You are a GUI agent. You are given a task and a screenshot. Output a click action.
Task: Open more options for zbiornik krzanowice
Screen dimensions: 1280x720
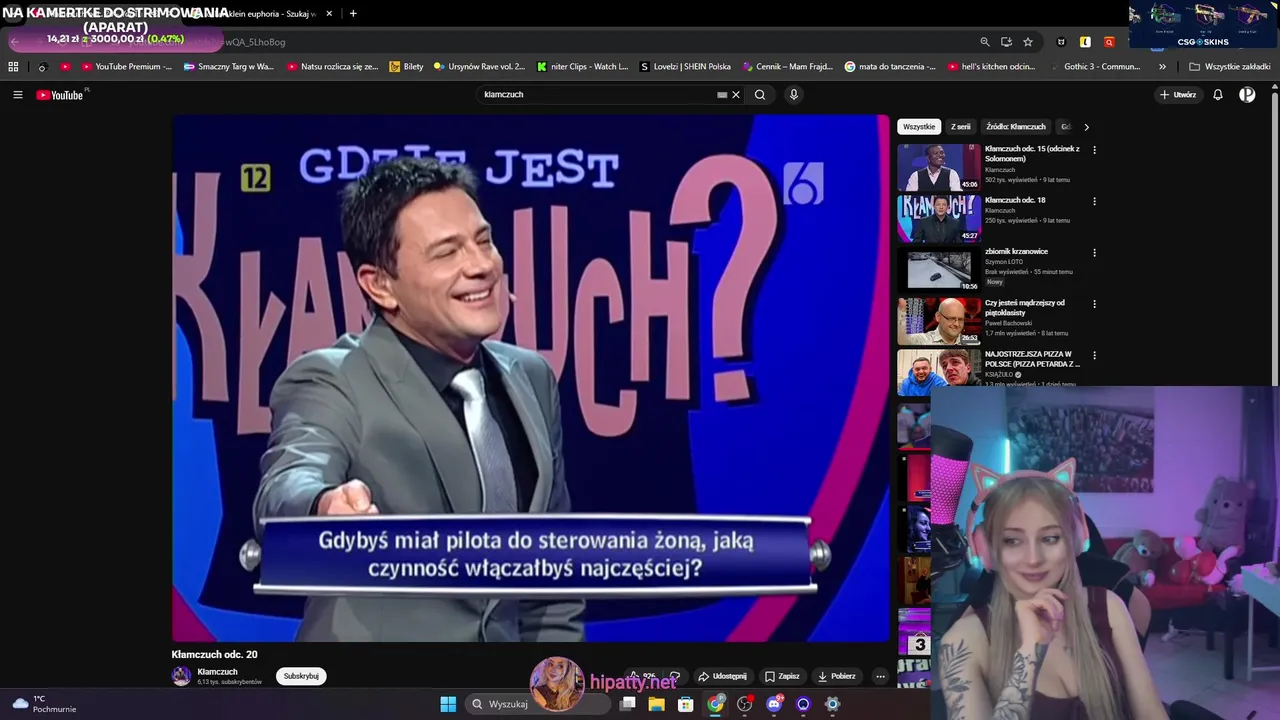coord(1094,253)
